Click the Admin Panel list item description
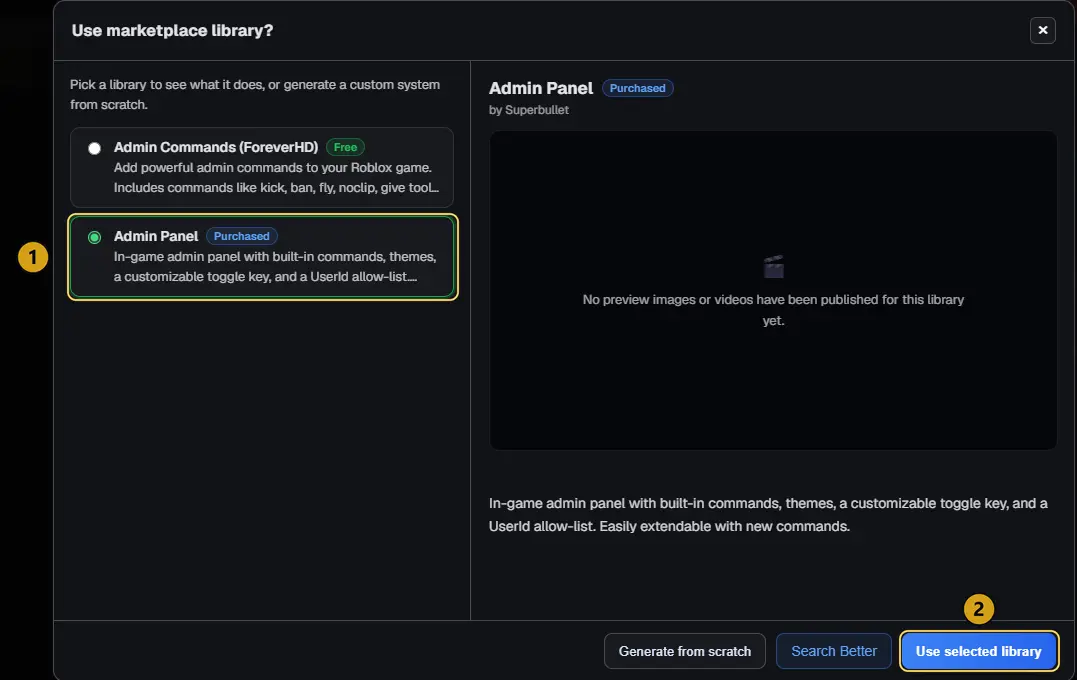The width and height of the screenshot is (1077, 680). tap(275, 267)
